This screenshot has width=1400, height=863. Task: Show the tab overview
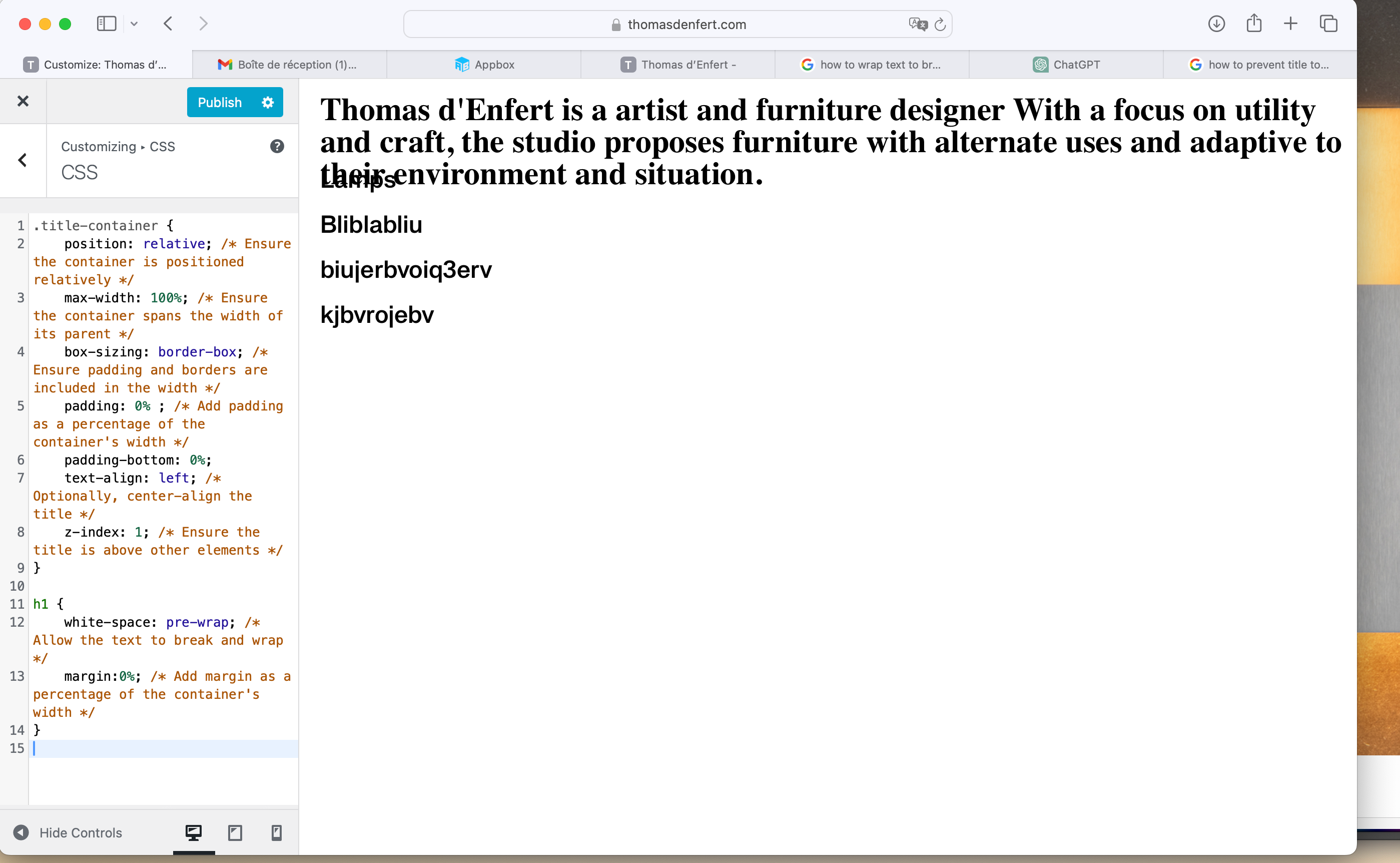[x=1328, y=24]
